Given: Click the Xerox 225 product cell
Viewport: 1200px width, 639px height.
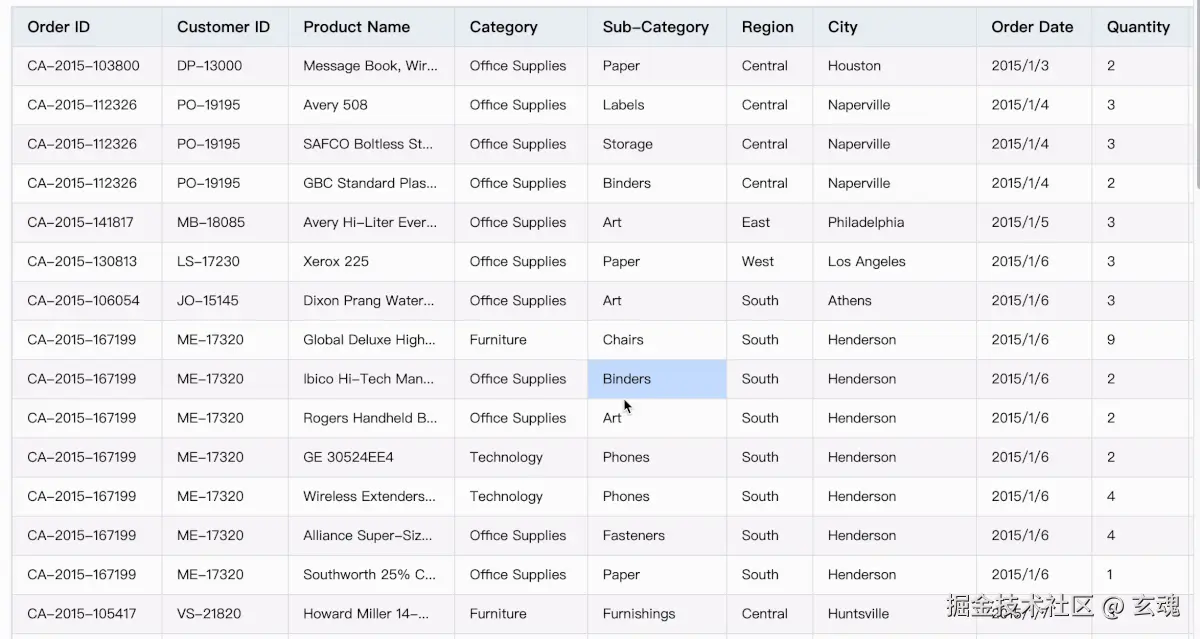Looking at the screenshot, I should 336,262.
